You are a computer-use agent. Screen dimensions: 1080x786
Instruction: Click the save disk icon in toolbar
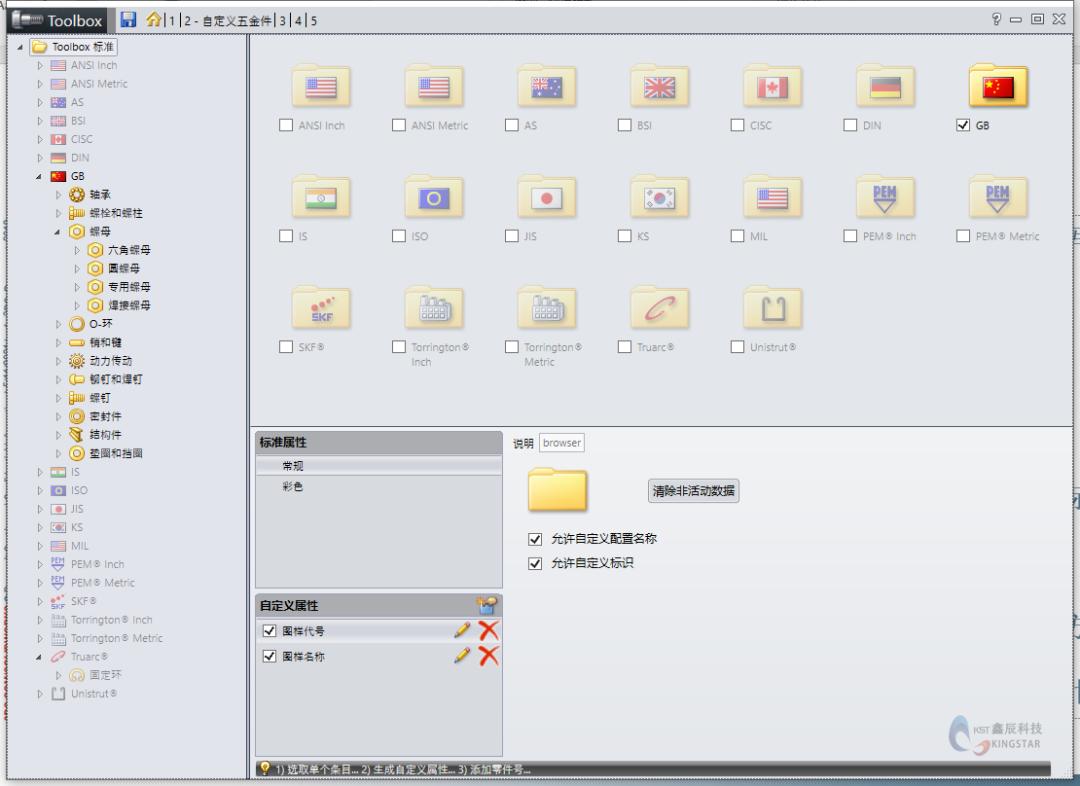click(x=128, y=19)
